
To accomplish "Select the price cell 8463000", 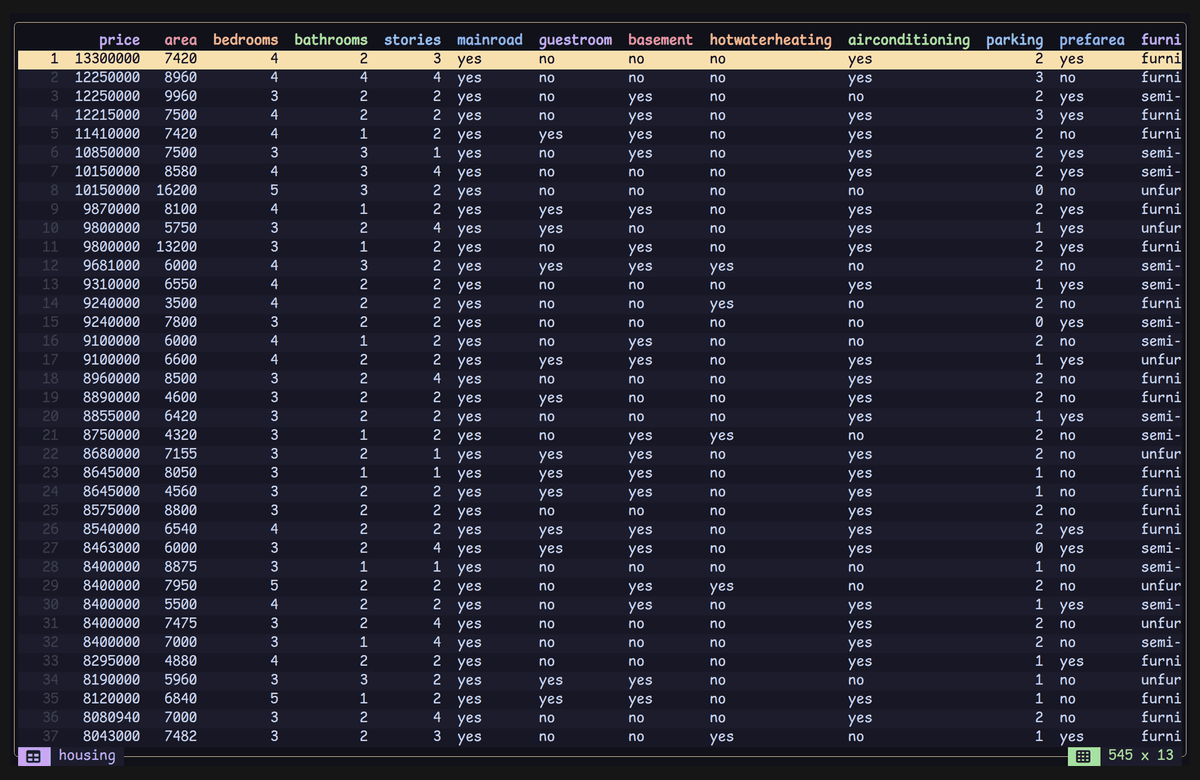I will (111, 549).
